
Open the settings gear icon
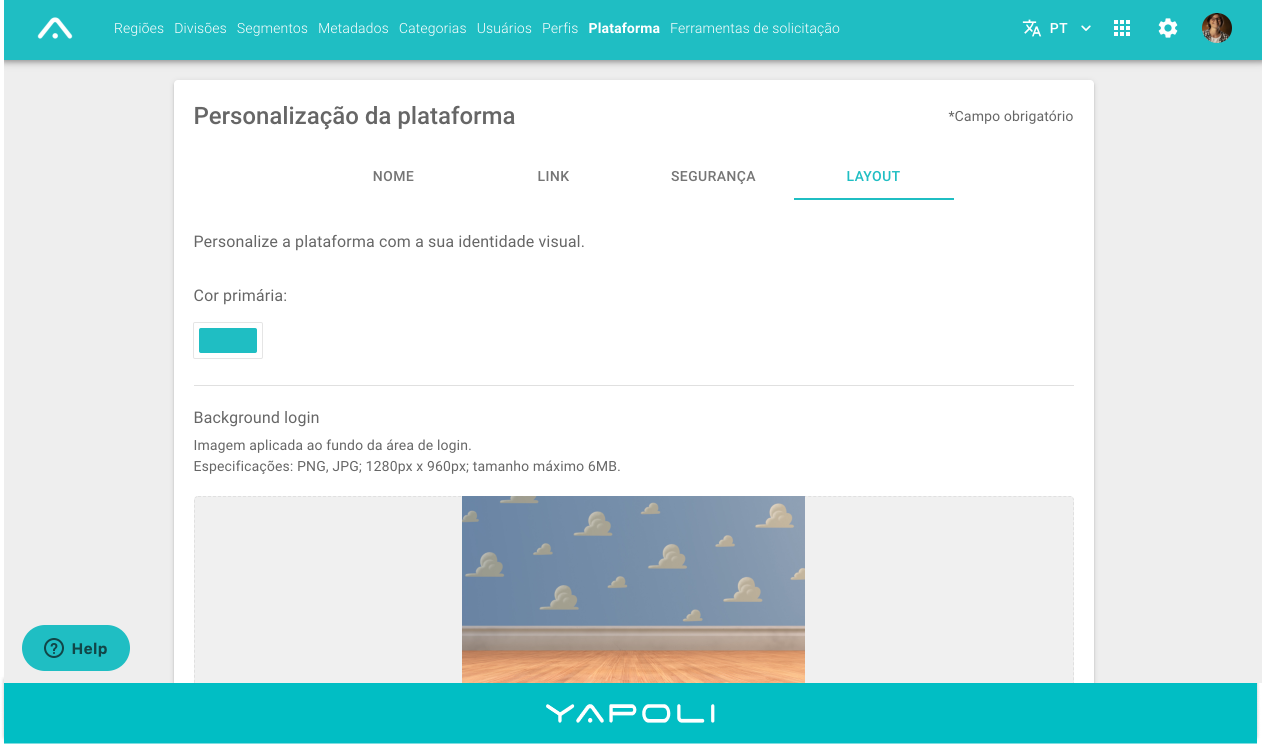pyautogui.click(x=1168, y=28)
